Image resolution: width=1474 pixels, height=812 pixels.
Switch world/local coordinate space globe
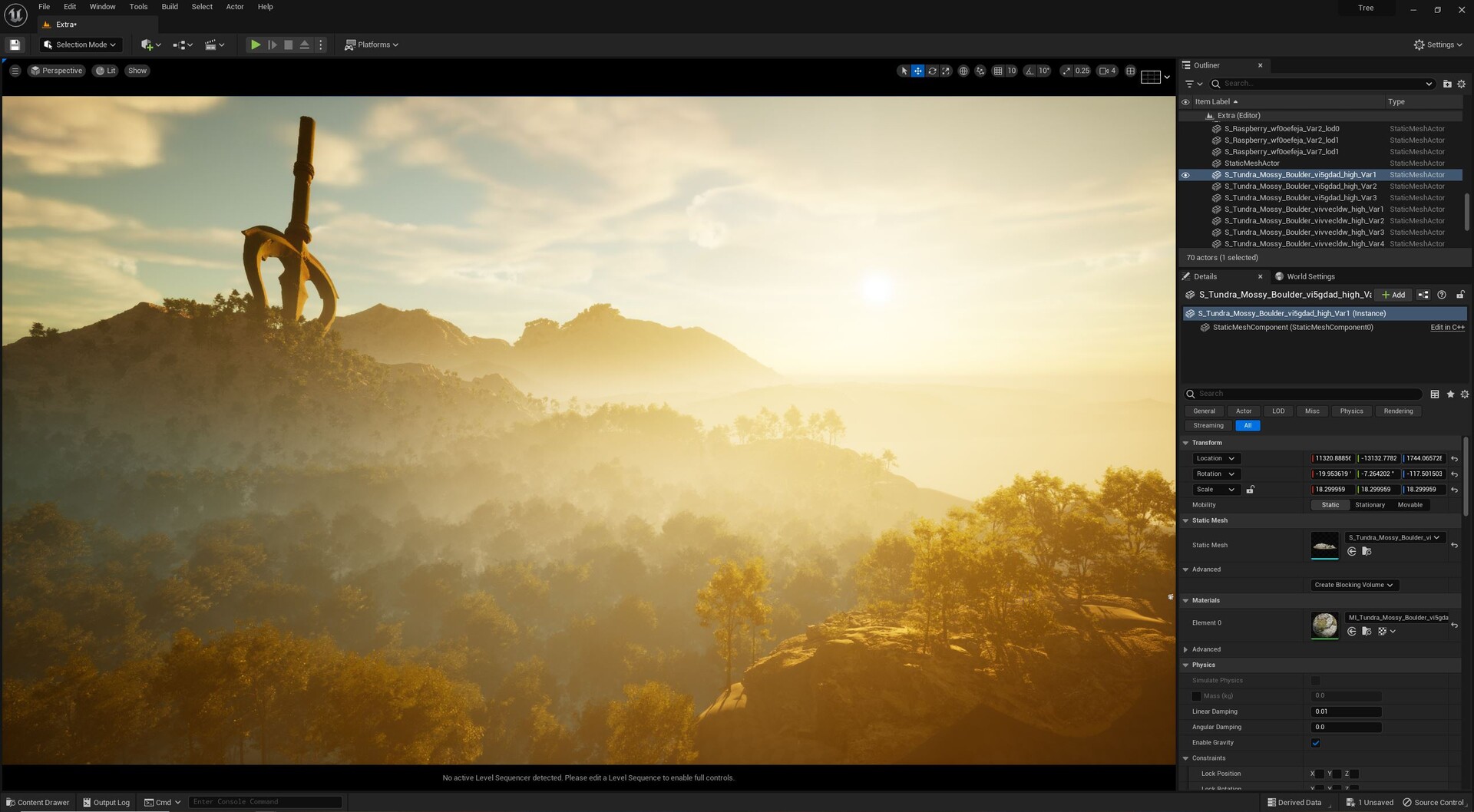click(963, 71)
